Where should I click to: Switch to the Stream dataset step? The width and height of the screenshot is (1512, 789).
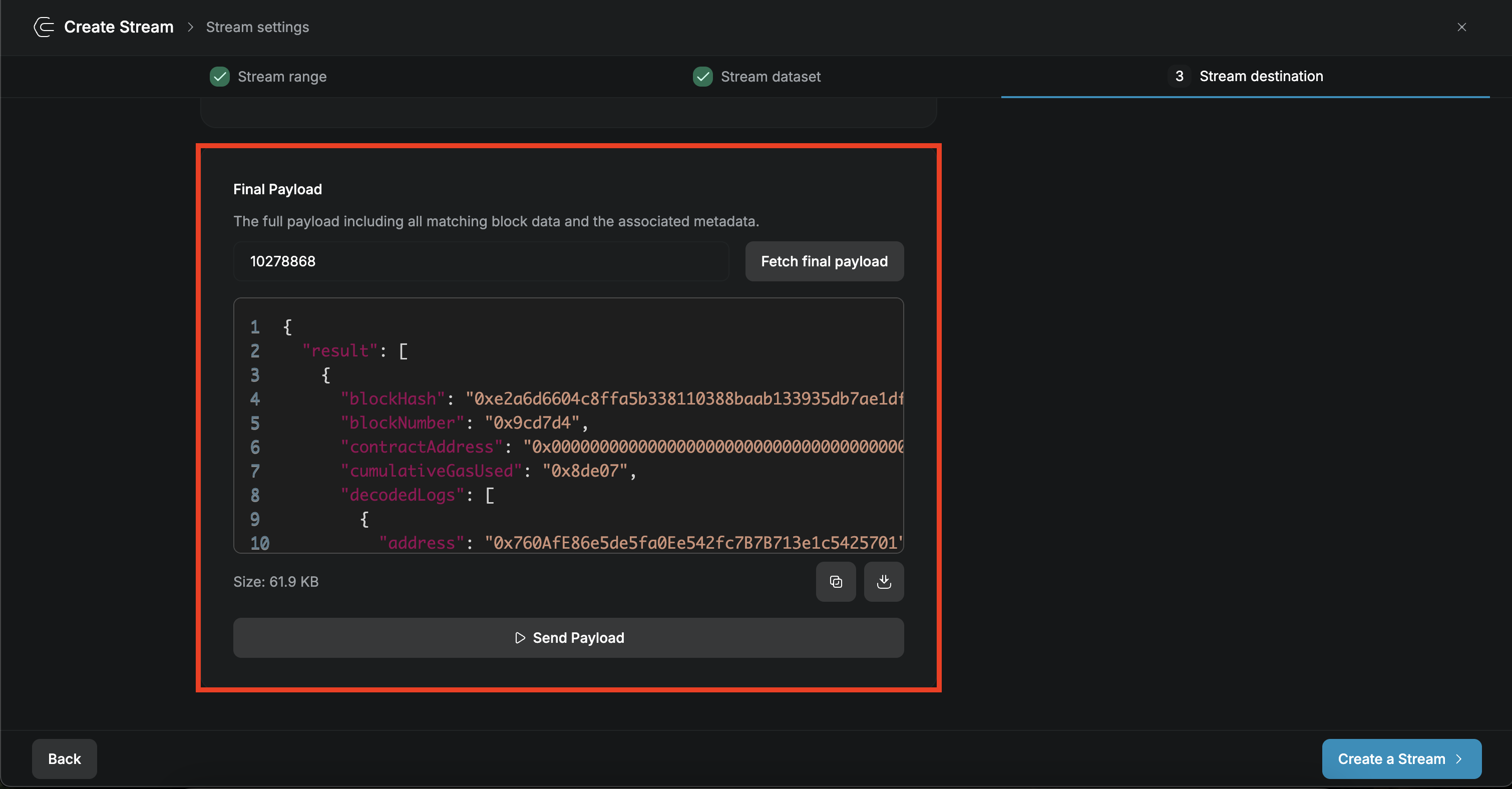click(771, 76)
